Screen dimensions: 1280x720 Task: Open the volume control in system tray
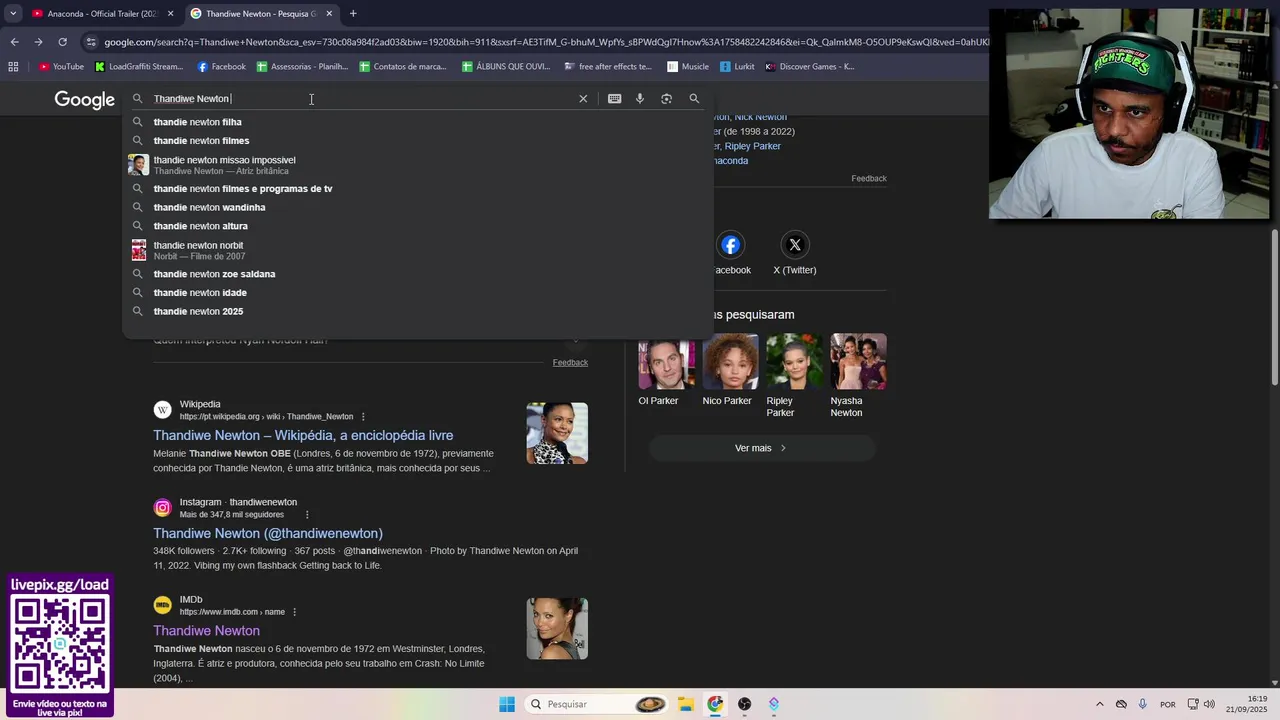click(1209, 704)
